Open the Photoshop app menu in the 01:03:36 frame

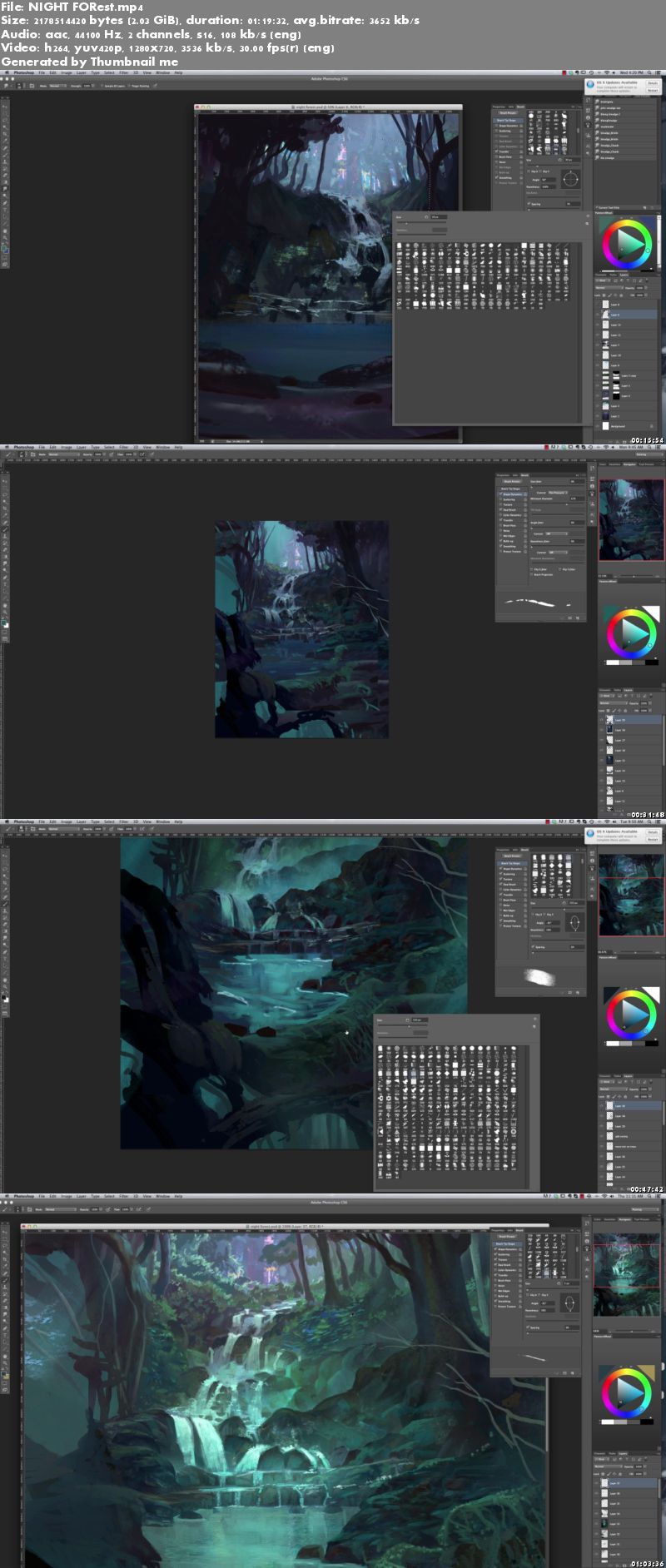[24, 1196]
